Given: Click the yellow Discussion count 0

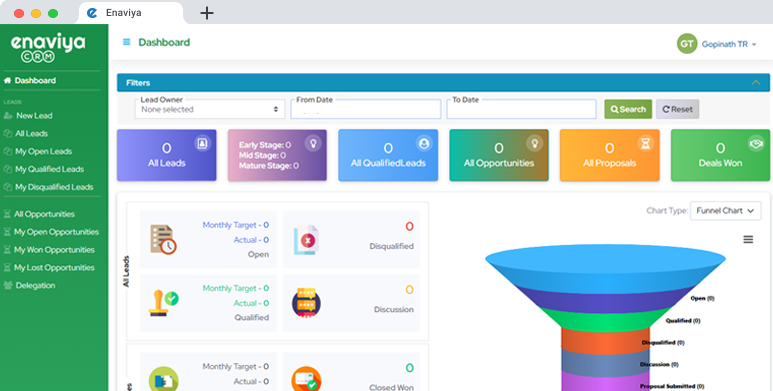Looking at the screenshot, I should coord(409,289).
